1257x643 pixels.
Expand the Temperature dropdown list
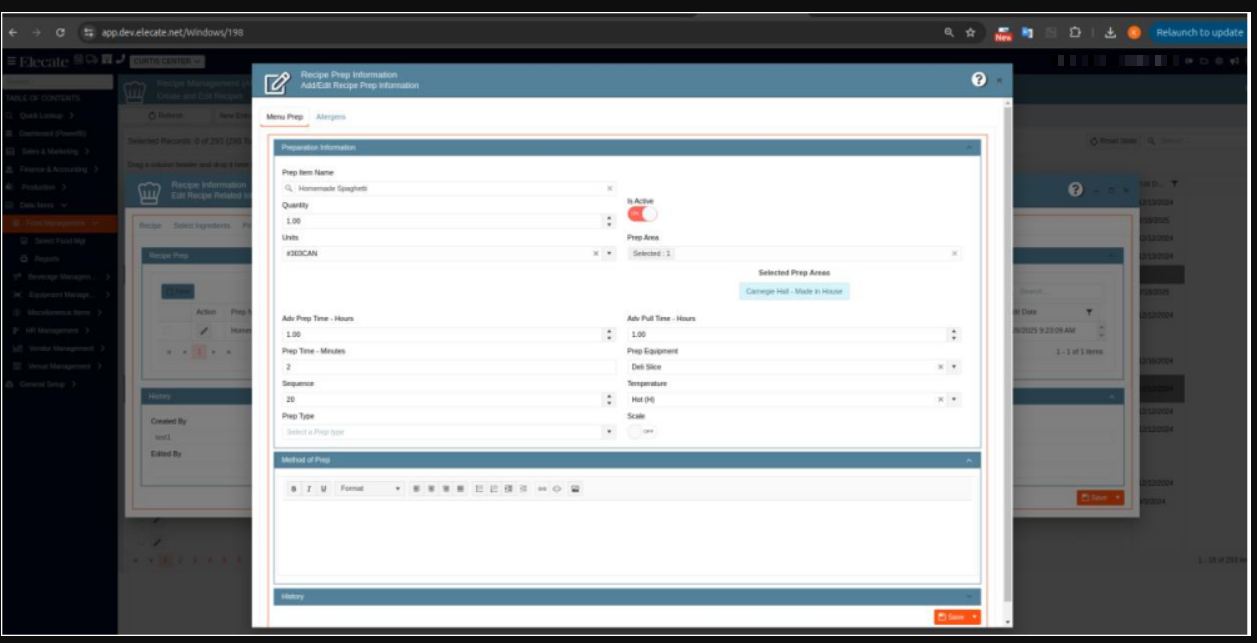pos(954,400)
